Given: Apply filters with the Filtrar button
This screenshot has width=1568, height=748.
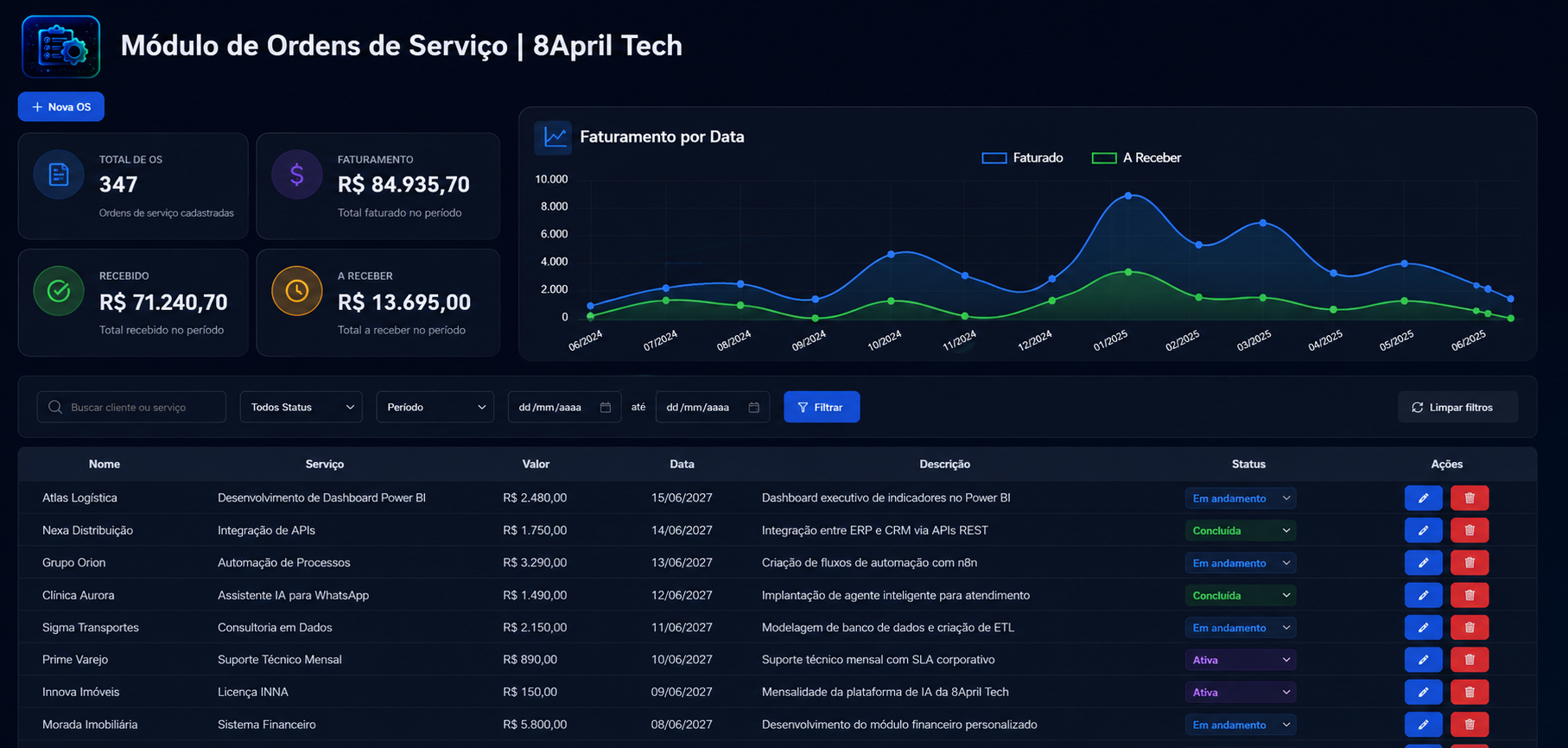Looking at the screenshot, I should (822, 407).
